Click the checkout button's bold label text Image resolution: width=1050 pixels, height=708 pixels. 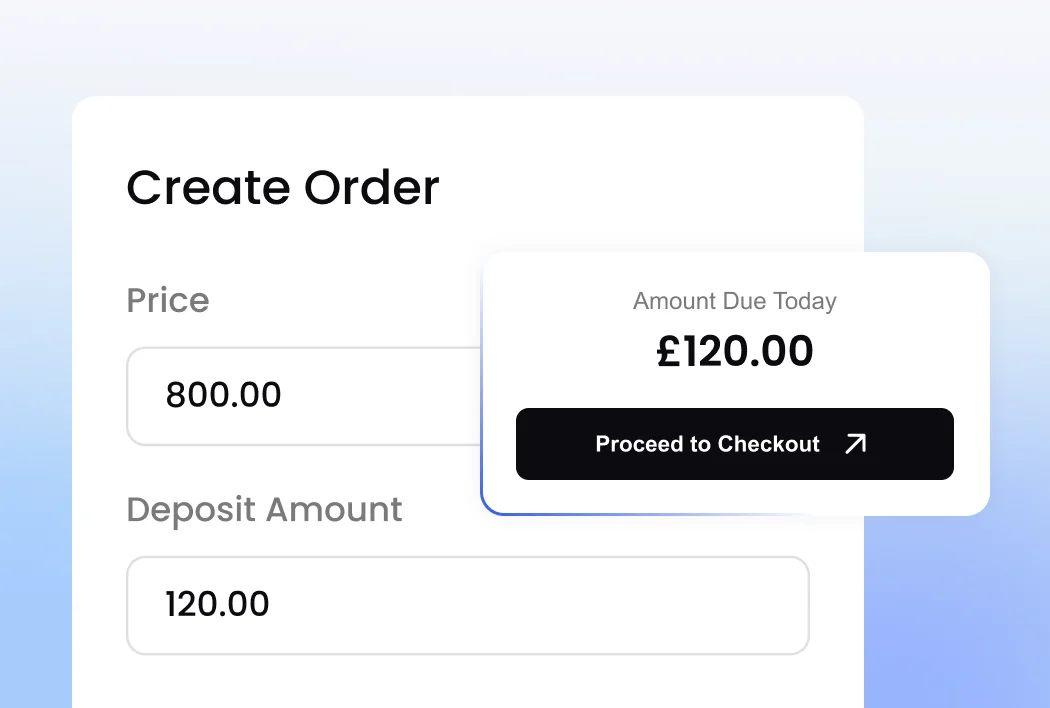[708, 444]
